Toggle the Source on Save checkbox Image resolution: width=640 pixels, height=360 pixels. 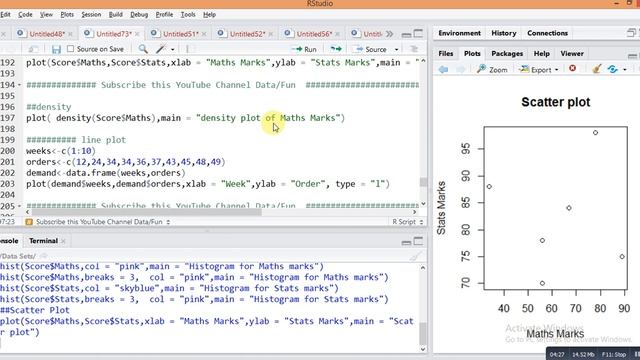pos(71,49)
